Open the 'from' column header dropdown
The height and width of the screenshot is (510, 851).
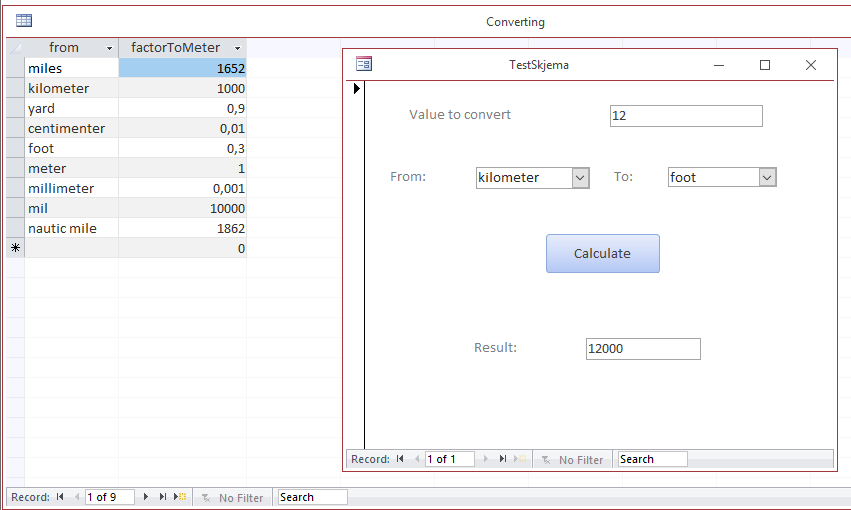click(x=110, y=48)
